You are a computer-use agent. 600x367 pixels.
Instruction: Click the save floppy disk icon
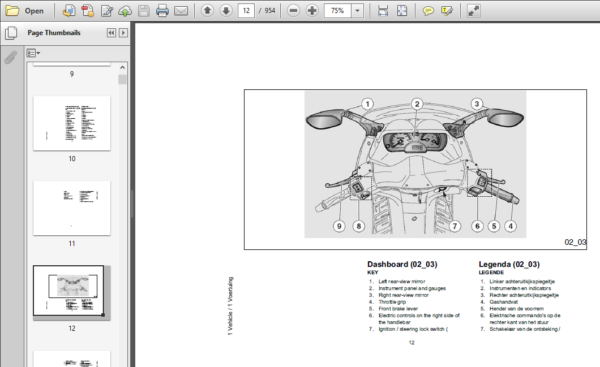click(x=143, y=11)
